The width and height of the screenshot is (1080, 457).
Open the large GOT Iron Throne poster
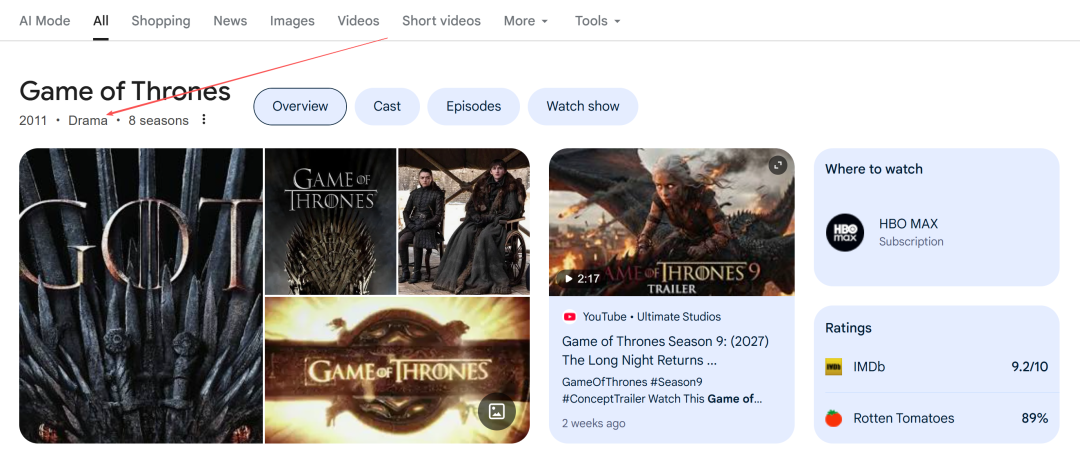pyautogui.click(x=141, y=296)
